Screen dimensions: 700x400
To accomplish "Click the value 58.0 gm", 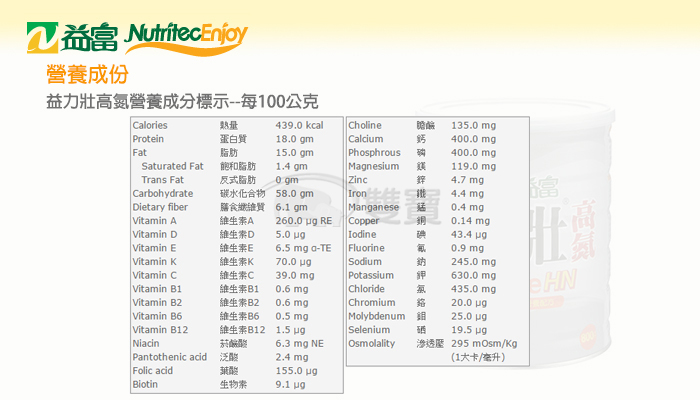I will 295,194.
